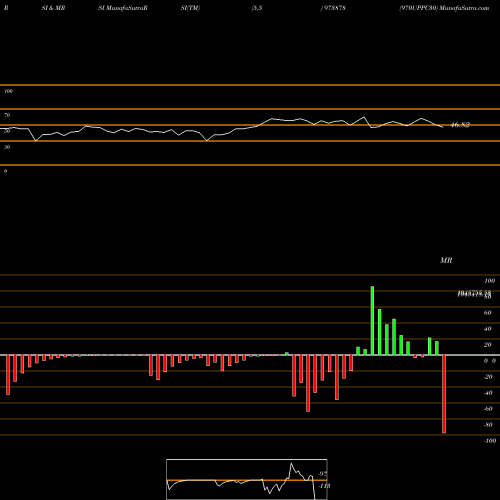Image resolution: width=500 pixels, height=500 pixels.
Task: Click the 'SI MunafaSutraR' header text
Action: (123, 8)
